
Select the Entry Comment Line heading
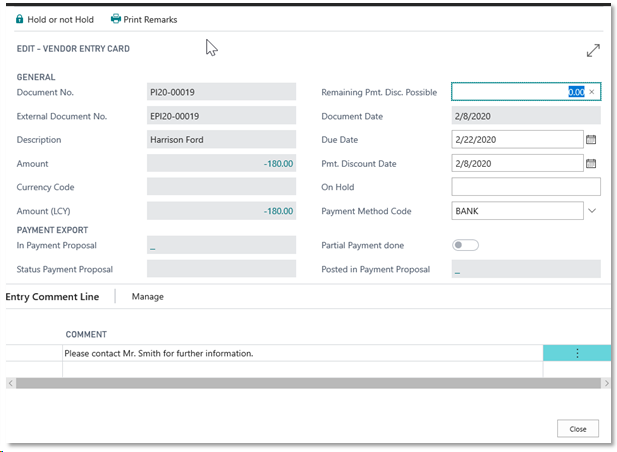pos(52,296)
